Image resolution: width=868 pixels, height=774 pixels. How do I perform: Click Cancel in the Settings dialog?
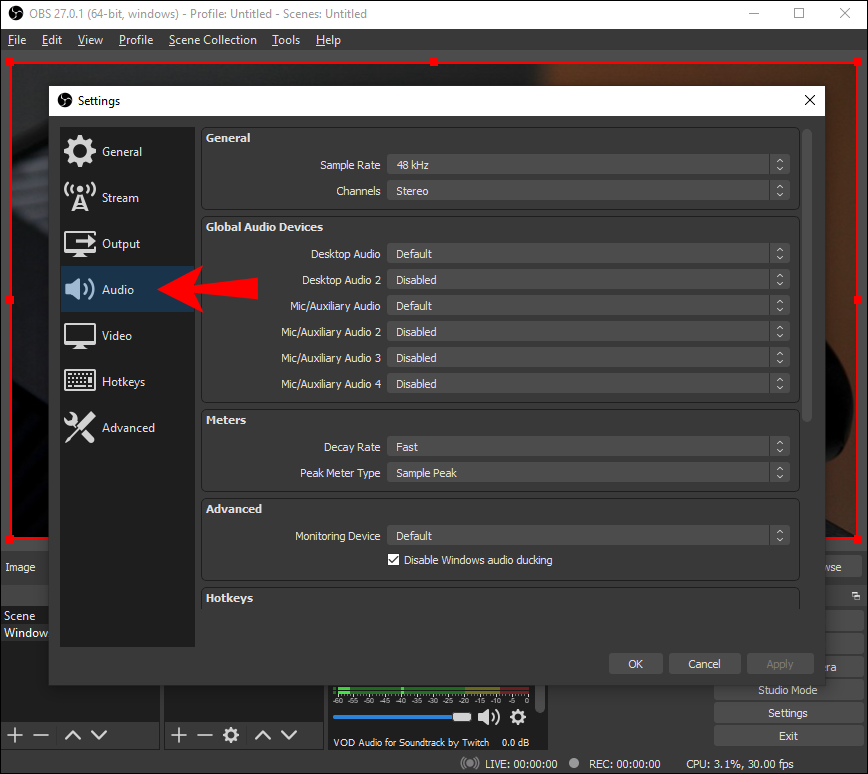[704, 664]
